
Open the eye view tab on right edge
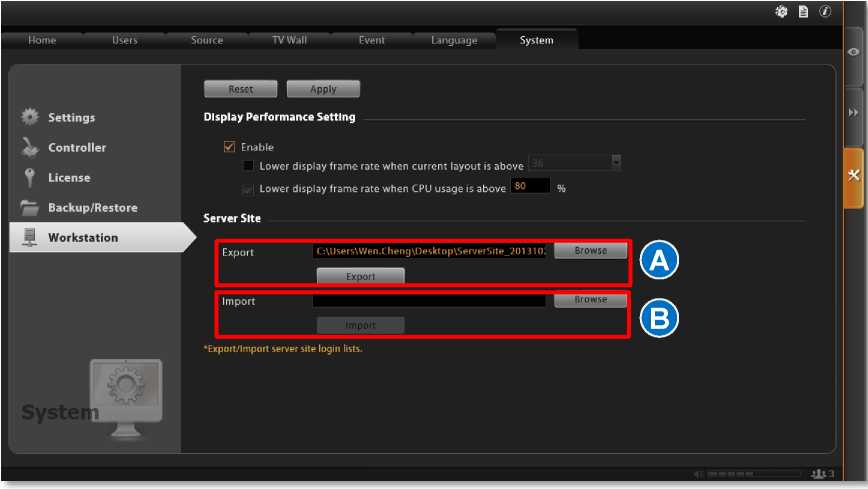point(853,52)
